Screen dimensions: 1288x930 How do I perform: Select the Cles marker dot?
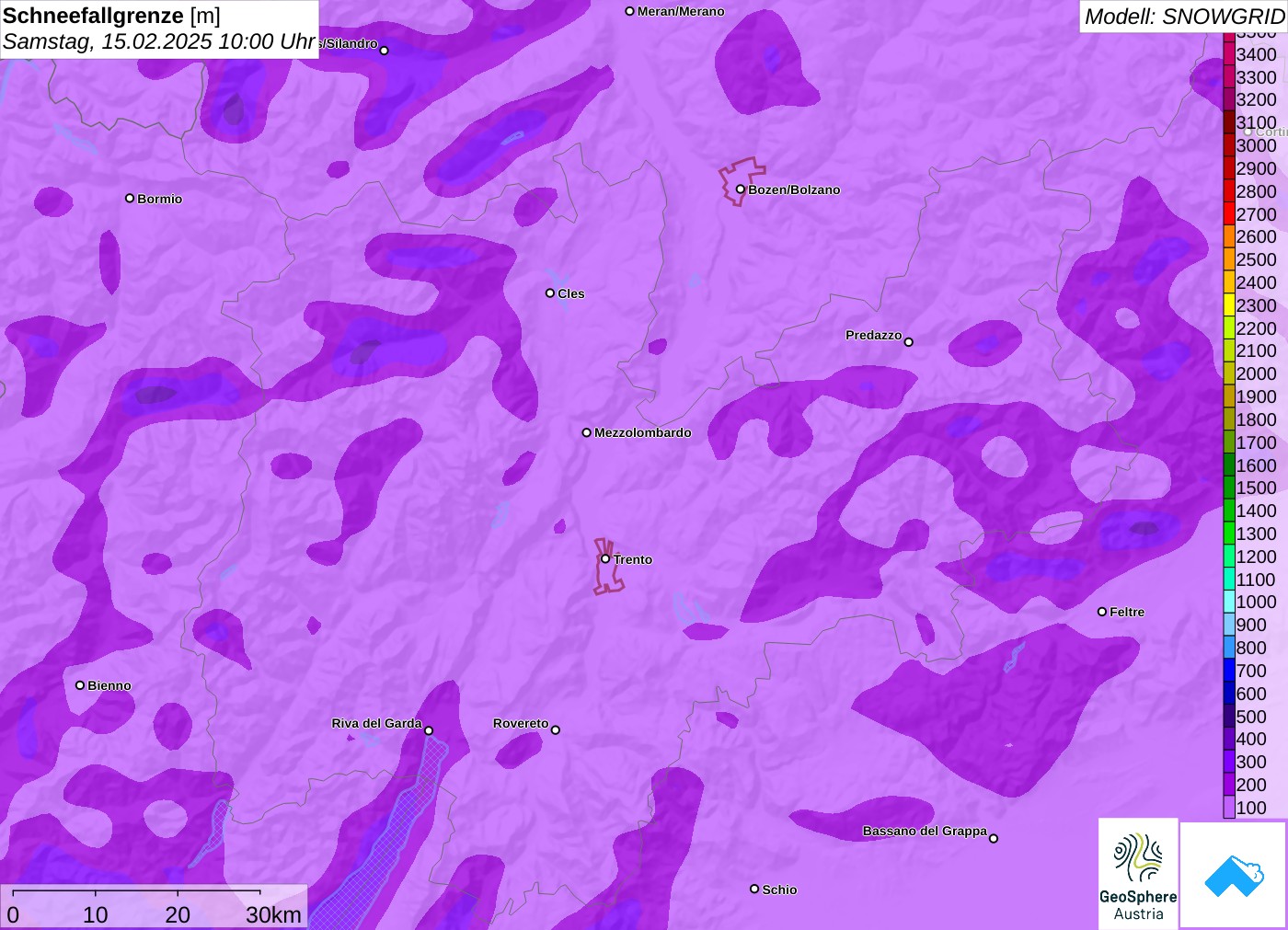[550, 293]
